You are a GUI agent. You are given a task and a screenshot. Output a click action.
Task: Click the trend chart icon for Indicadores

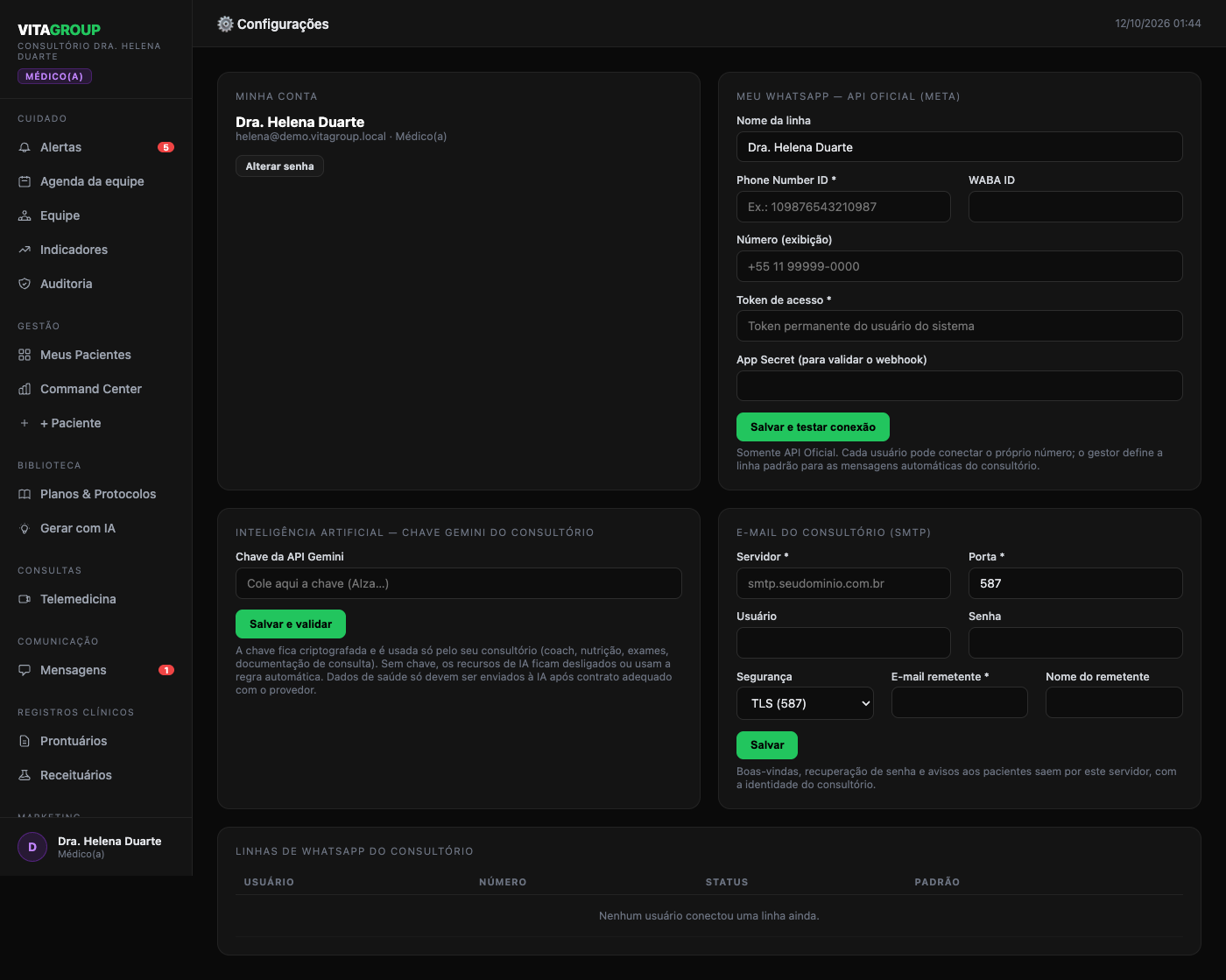click(25, 250)
